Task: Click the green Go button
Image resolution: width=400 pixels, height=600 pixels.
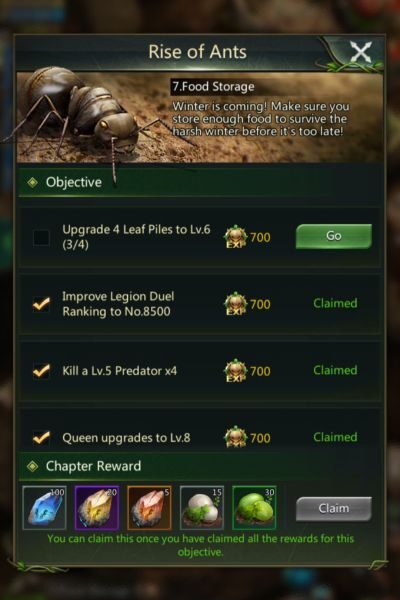Action: tap(333, 236)
